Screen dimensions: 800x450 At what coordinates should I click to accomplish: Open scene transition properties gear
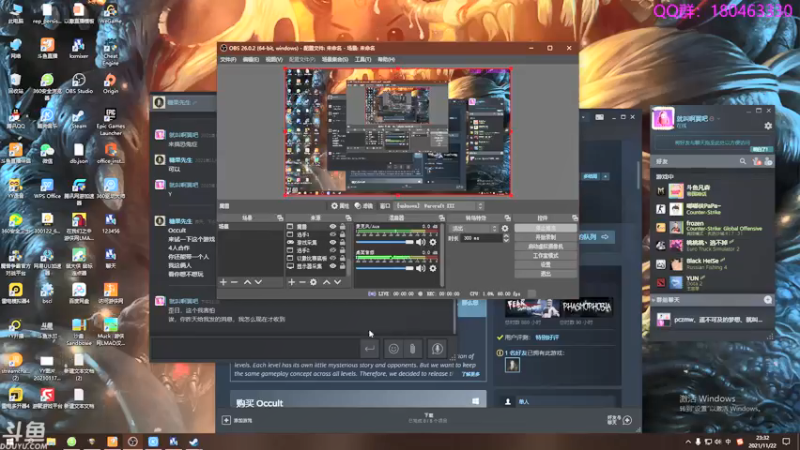point(505,229)
